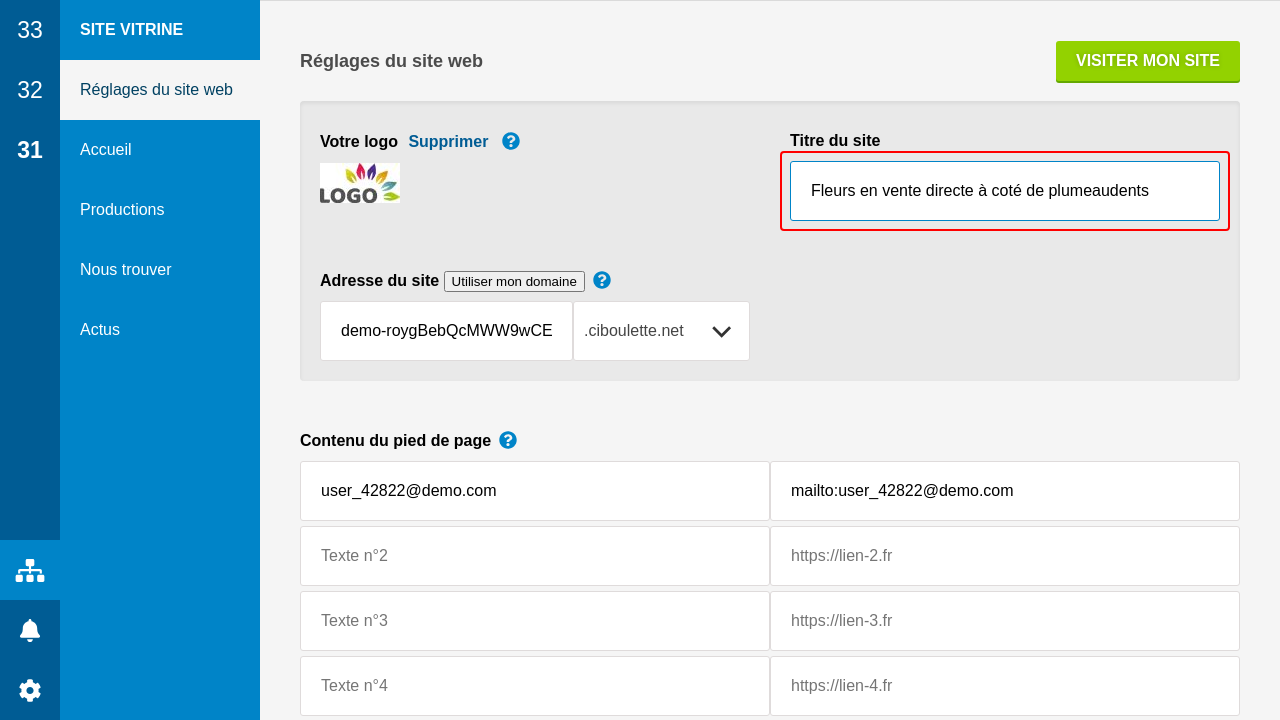Focus the Titre du site text field
Viewport: 1280px width, 720px height.
[1004, 191]
